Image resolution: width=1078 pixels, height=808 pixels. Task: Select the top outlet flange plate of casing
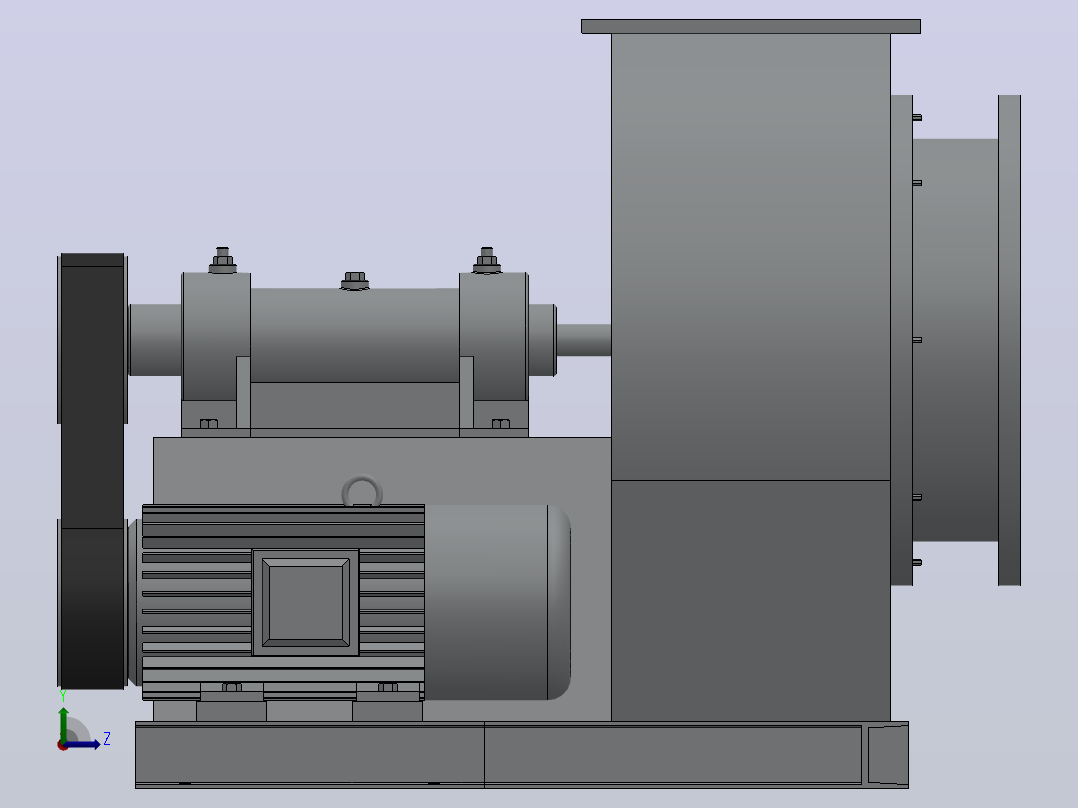tap(751, 26)
